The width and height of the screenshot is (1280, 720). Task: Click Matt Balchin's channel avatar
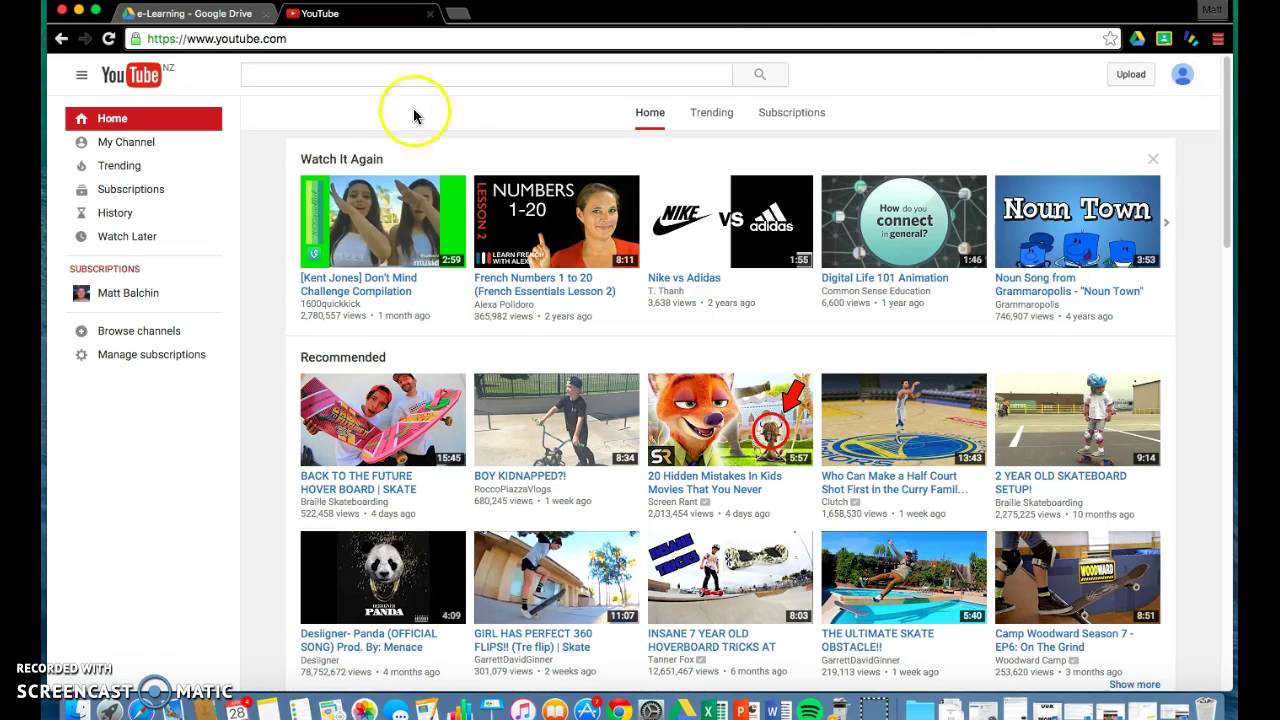coord(81,293)
